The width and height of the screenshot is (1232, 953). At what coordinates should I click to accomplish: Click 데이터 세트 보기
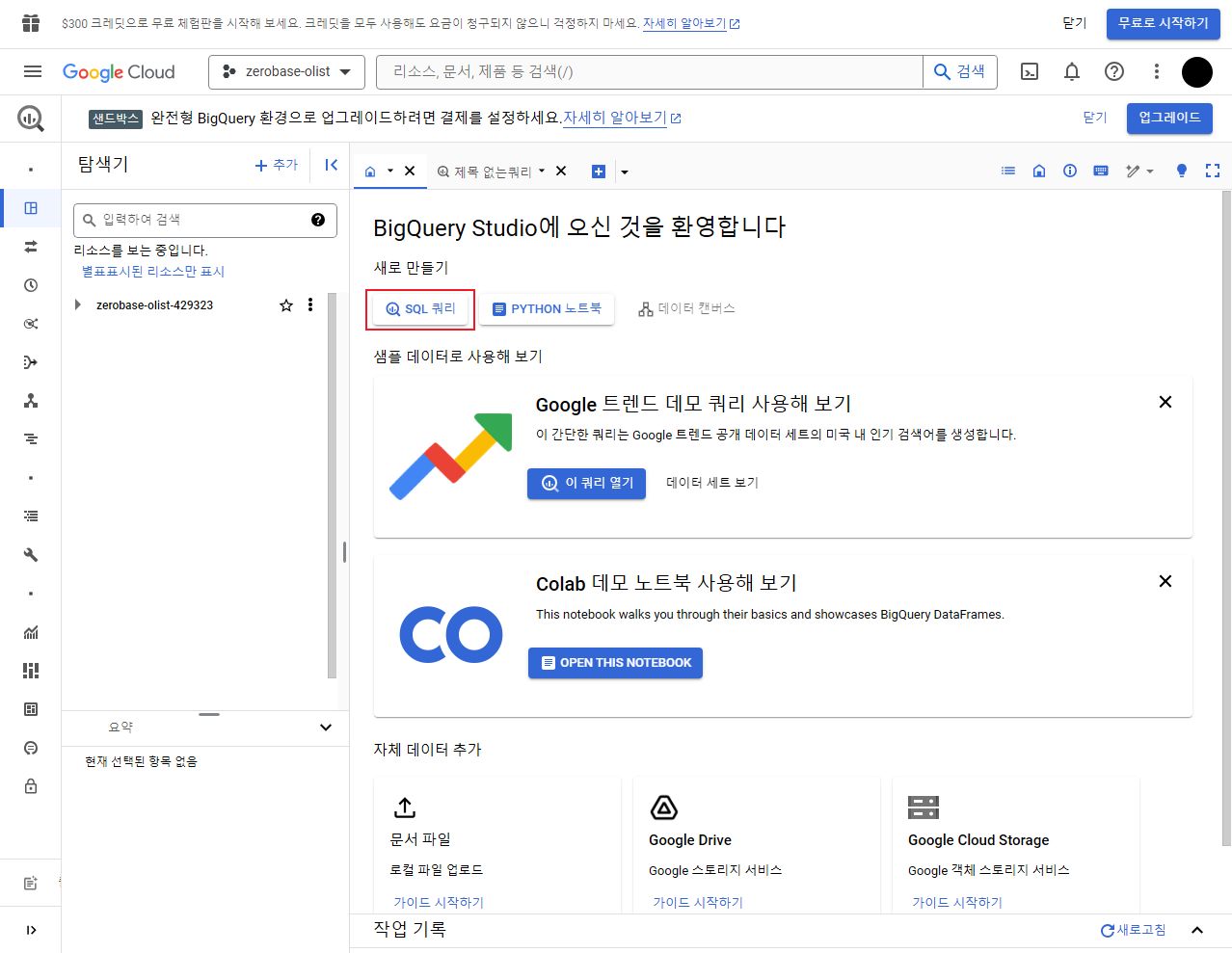tap(712, 483)
